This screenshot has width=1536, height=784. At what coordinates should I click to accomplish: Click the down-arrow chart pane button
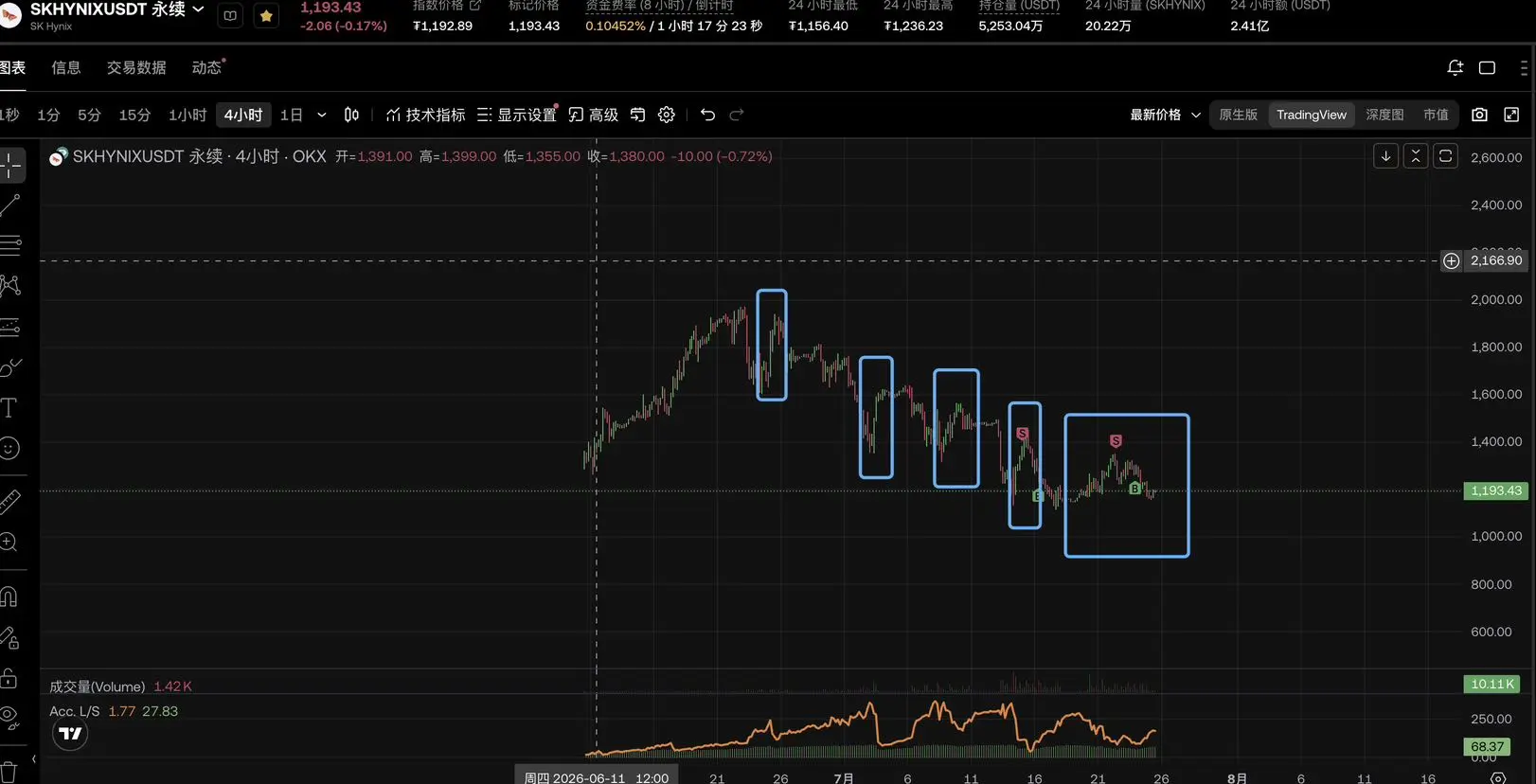coord(1385,156)
